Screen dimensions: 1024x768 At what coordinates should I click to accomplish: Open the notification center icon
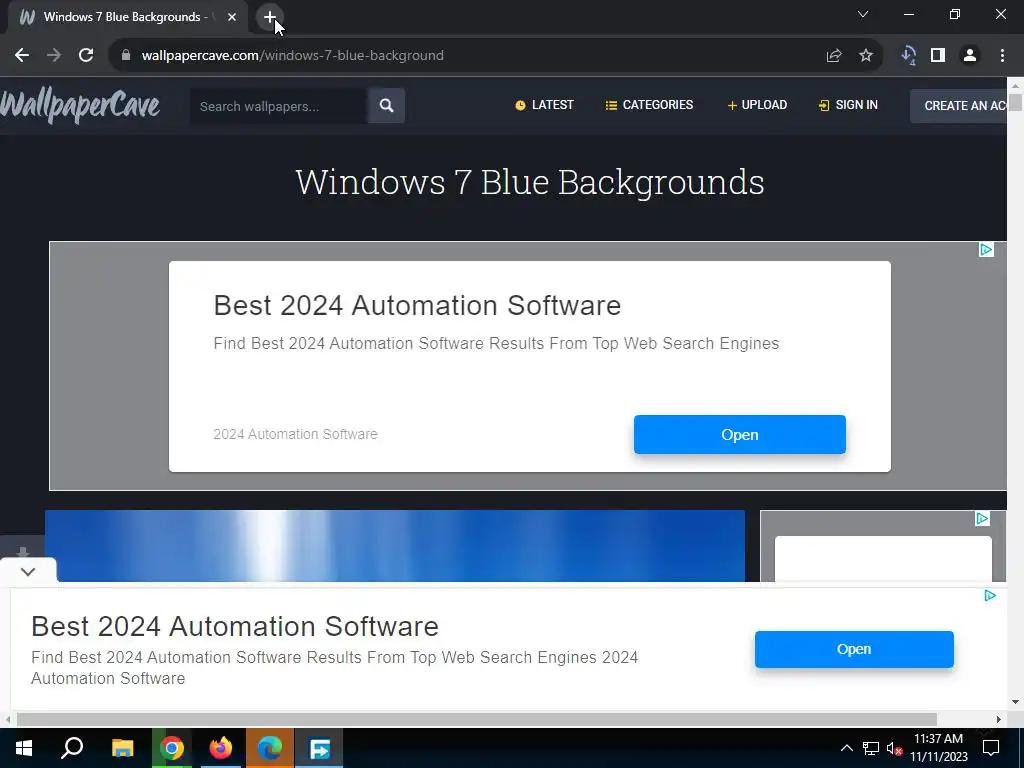991,748
